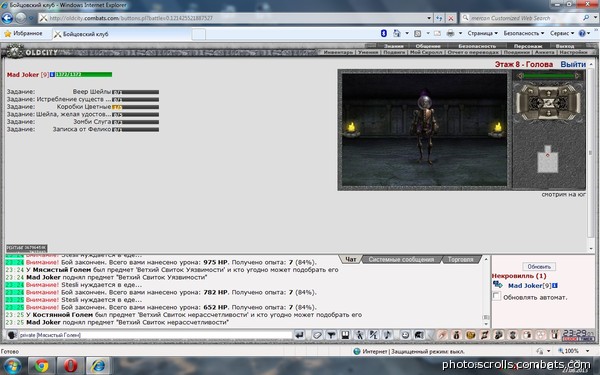The image size is (600, 375).
Task: Open 'Мой Скролл' in the game submenu
Action: (x=426, y=52)
